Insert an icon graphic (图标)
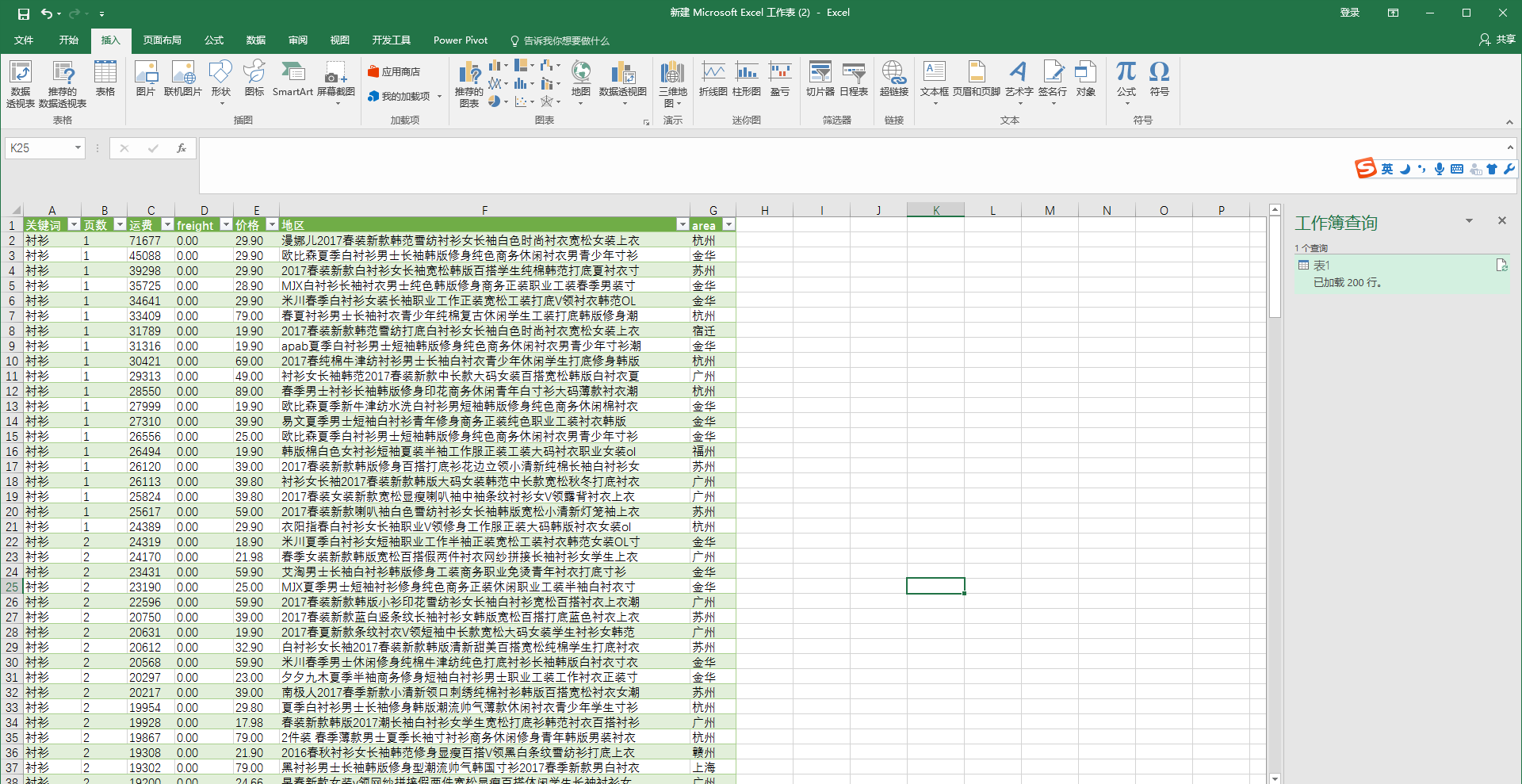The width and height of the screenshot is (1522, 784). click(x=254, y=79)
